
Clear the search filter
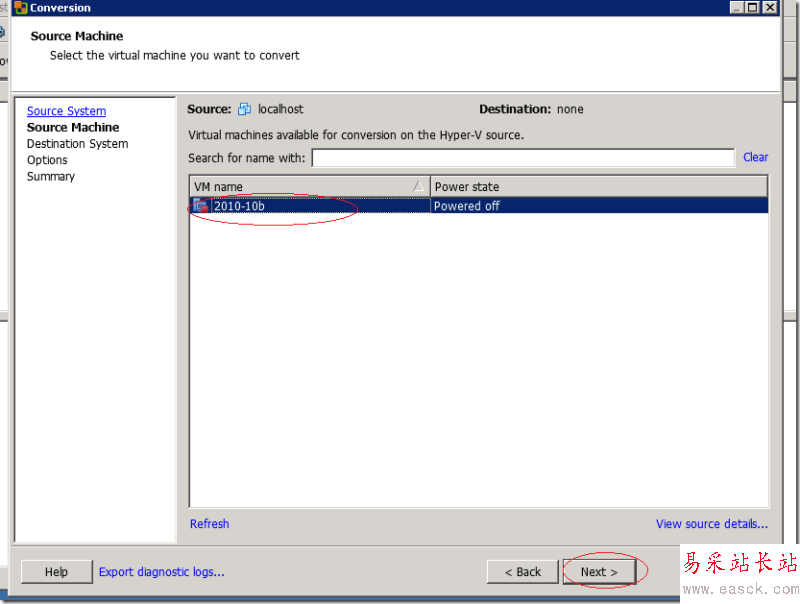point(755,157)
